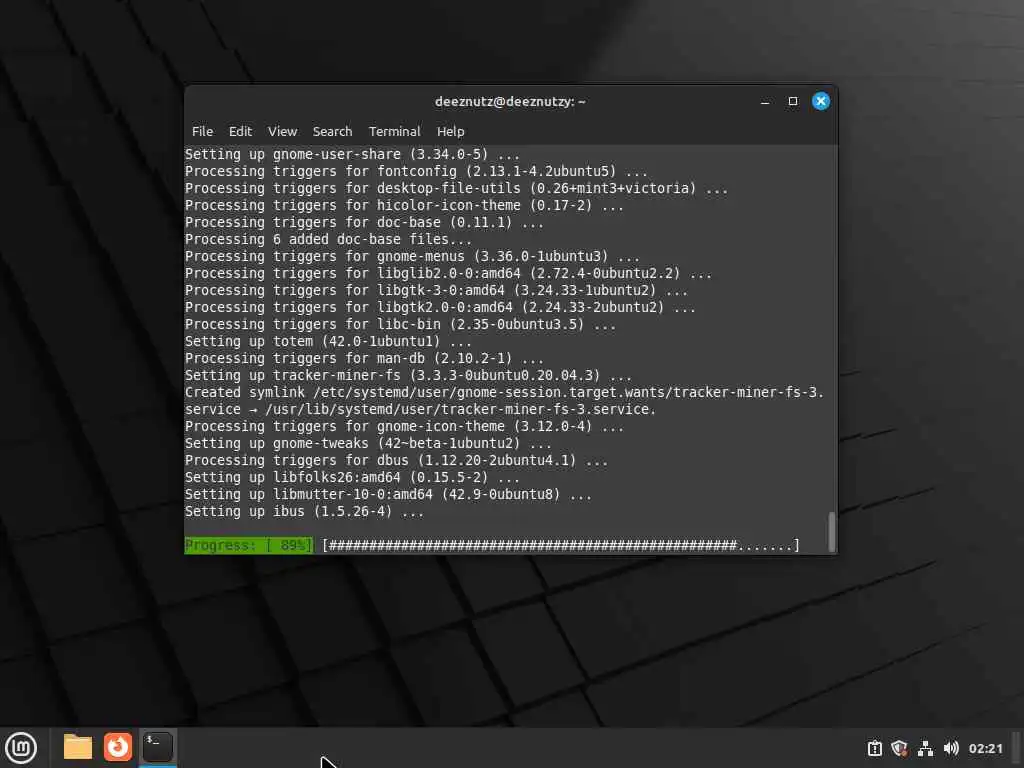Viewport: 1024px width, 768px height.
Task: Launch the file manager from the panel
Action: (77, 747)
